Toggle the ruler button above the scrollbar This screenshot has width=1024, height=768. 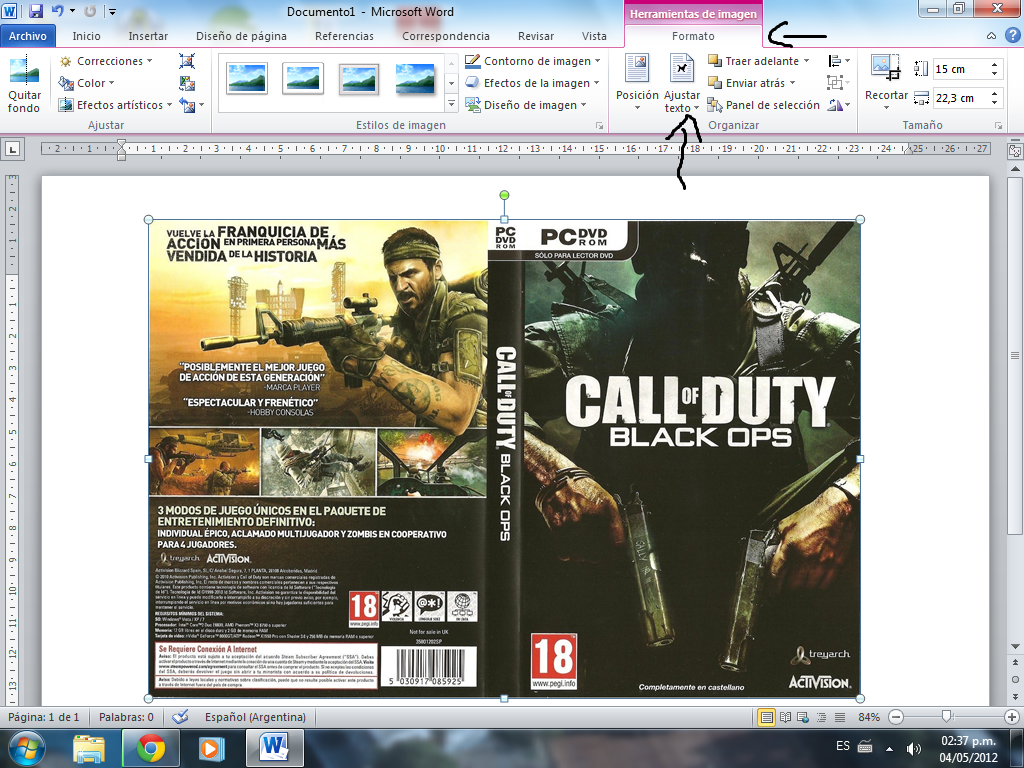click(1015, 152)
